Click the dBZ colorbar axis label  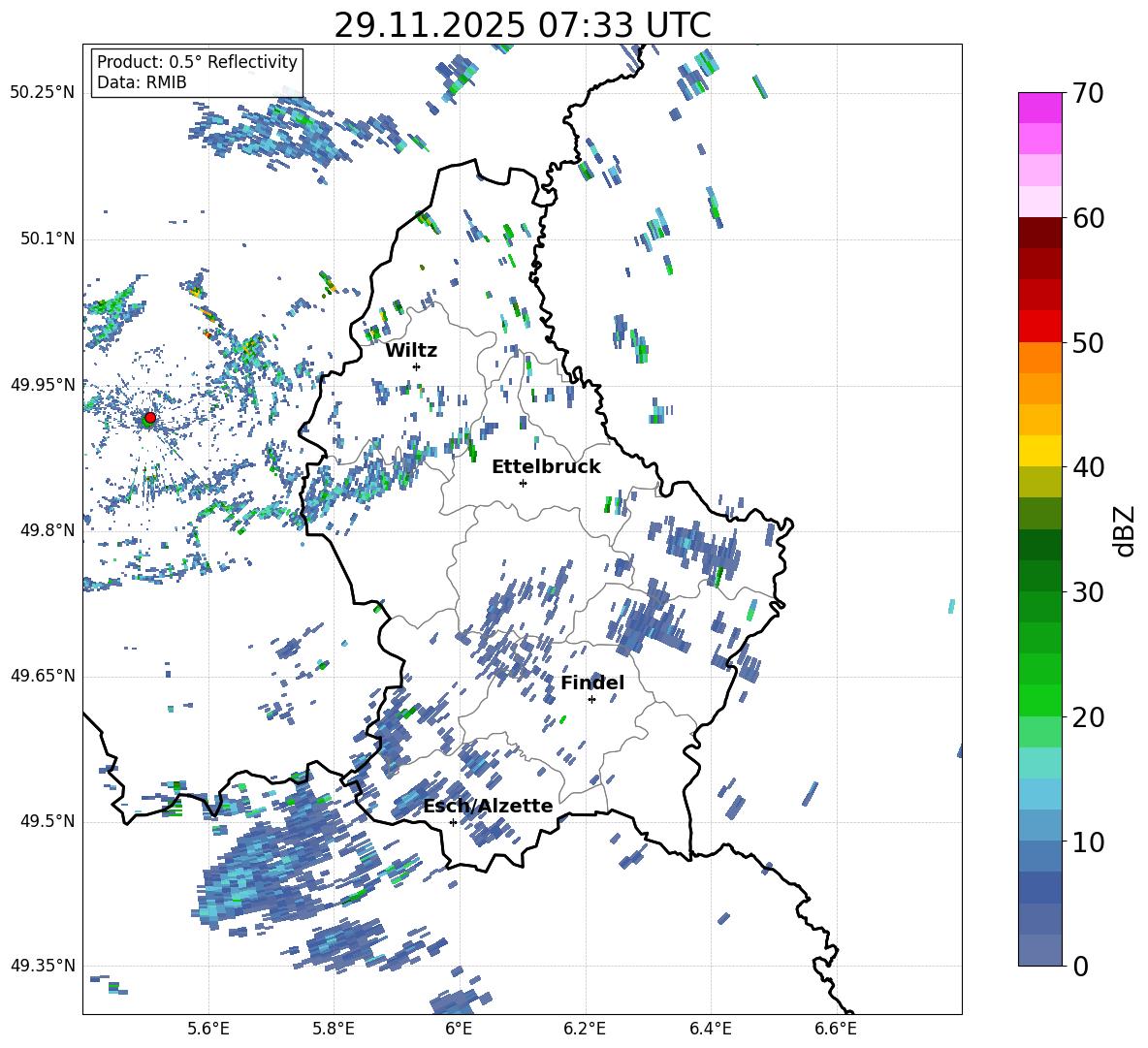pyautogui.click(x=1125, y=530)
